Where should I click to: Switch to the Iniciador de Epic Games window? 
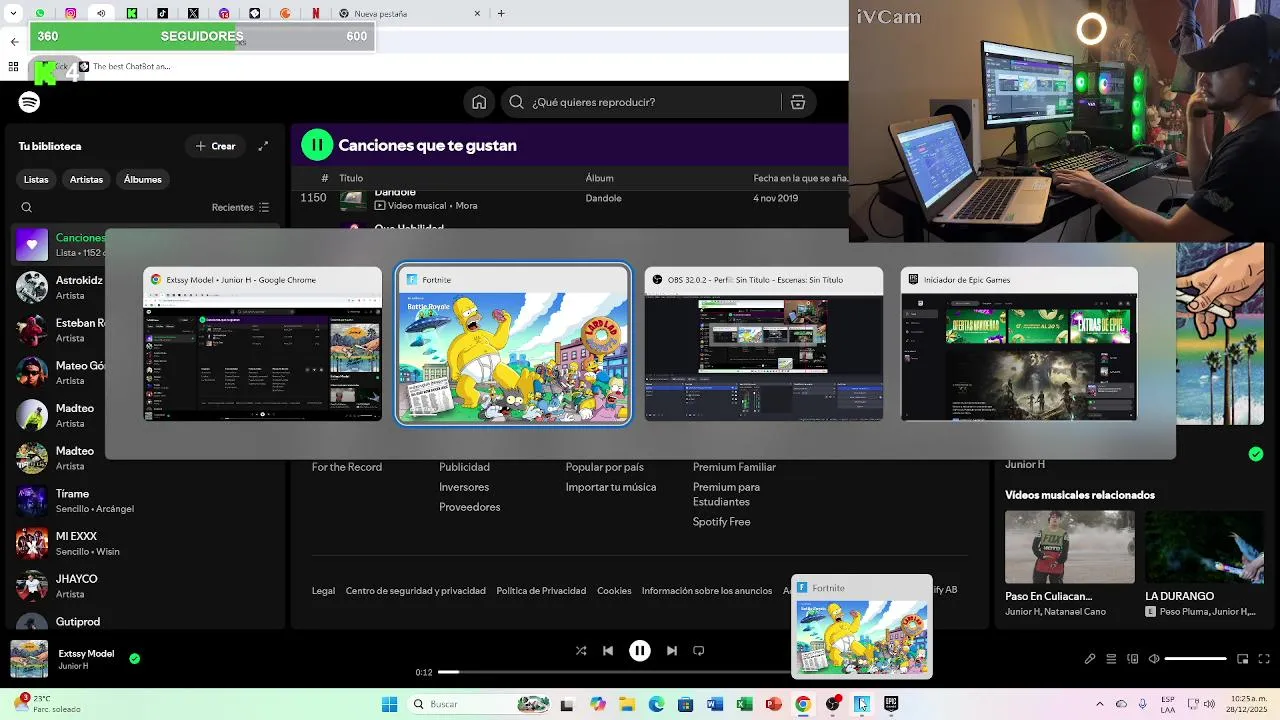point(1019,344)
